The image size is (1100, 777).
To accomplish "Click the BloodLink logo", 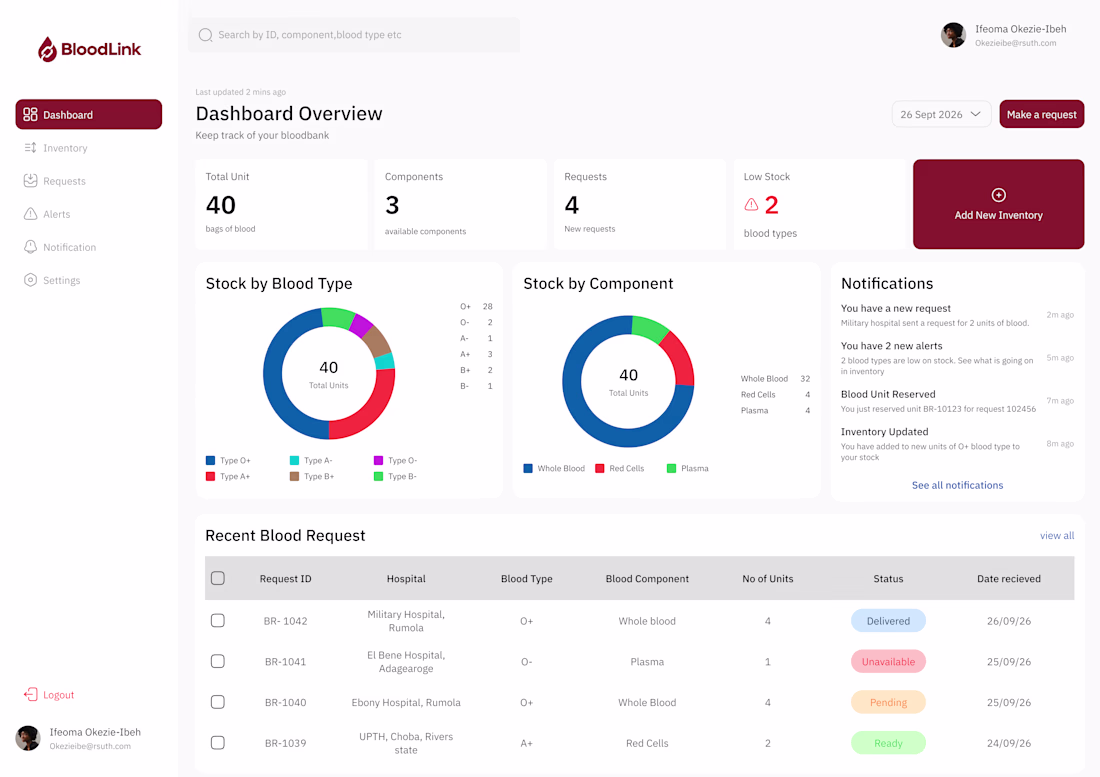I will (89, 49).
